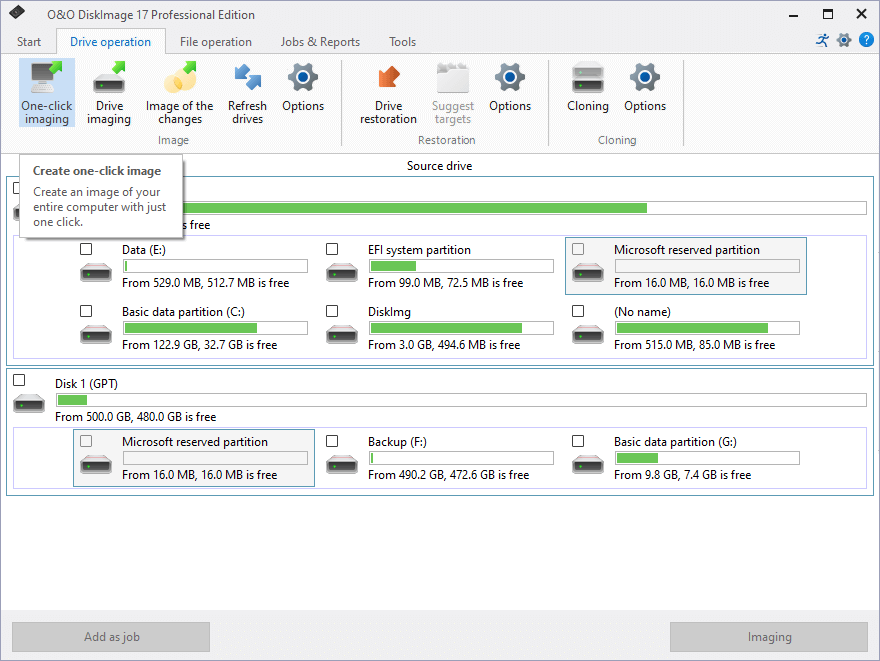Click the EFI system partition usage bar
This screenshot has width=880, height=661.
[461, 266]
